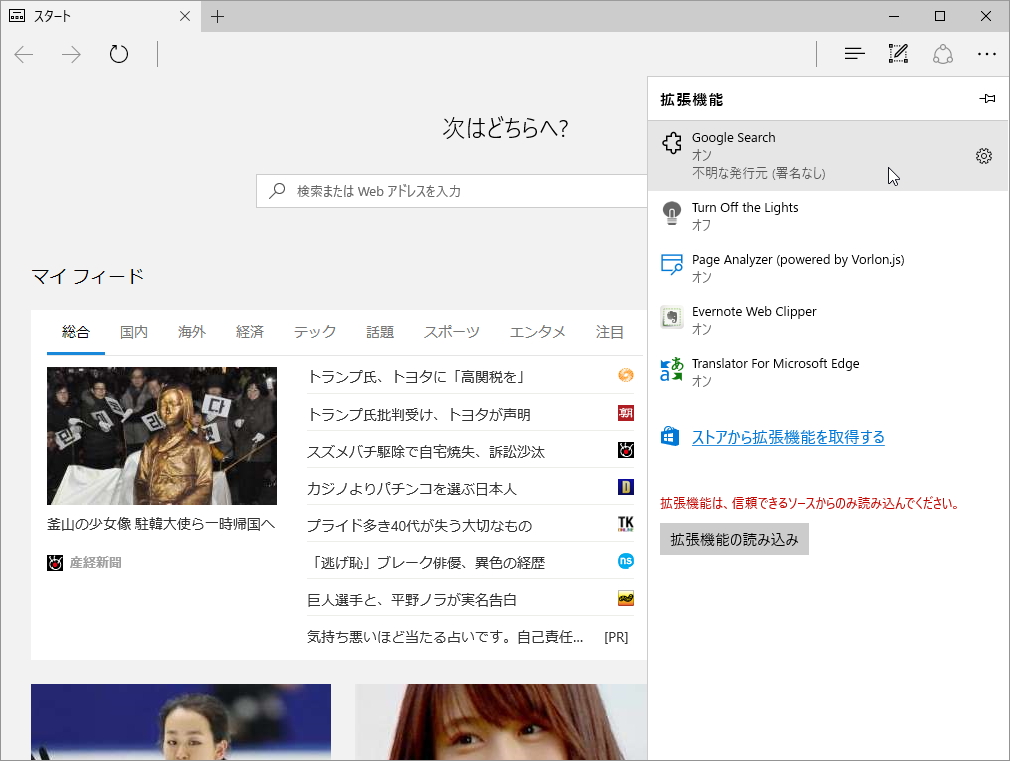The height and width of the screenshot is (761, 1010).
Task: Open the More actions ellipsis menu
Action: click(x=987, y=54)
